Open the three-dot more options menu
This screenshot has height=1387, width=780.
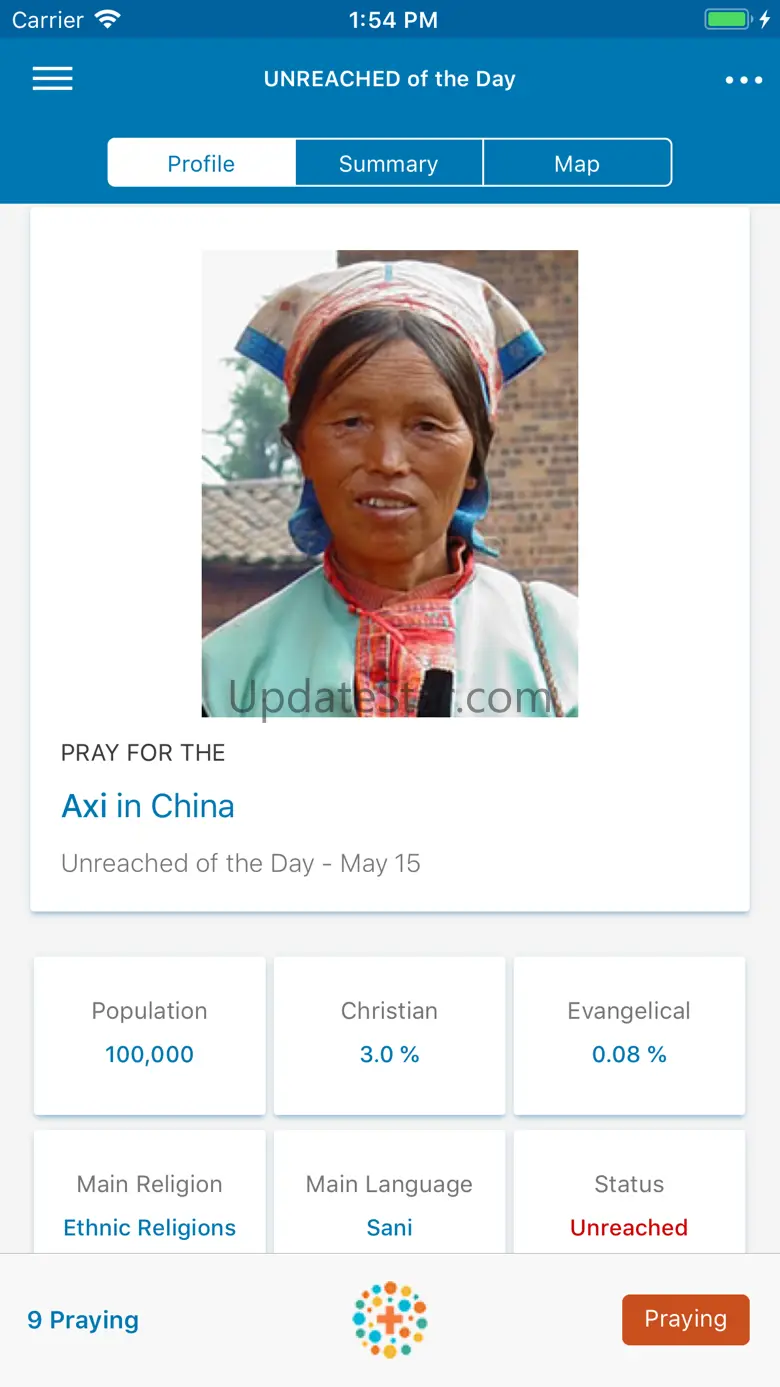(x=743, y=80)
